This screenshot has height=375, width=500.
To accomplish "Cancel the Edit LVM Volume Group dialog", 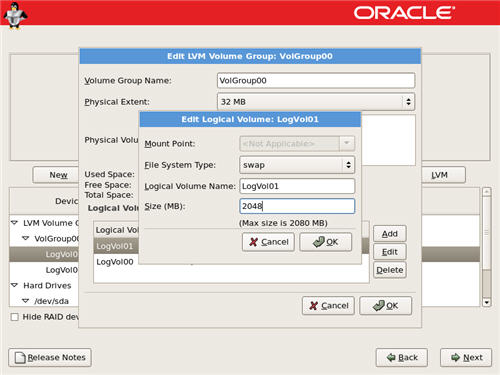I will tap(328, 306).
